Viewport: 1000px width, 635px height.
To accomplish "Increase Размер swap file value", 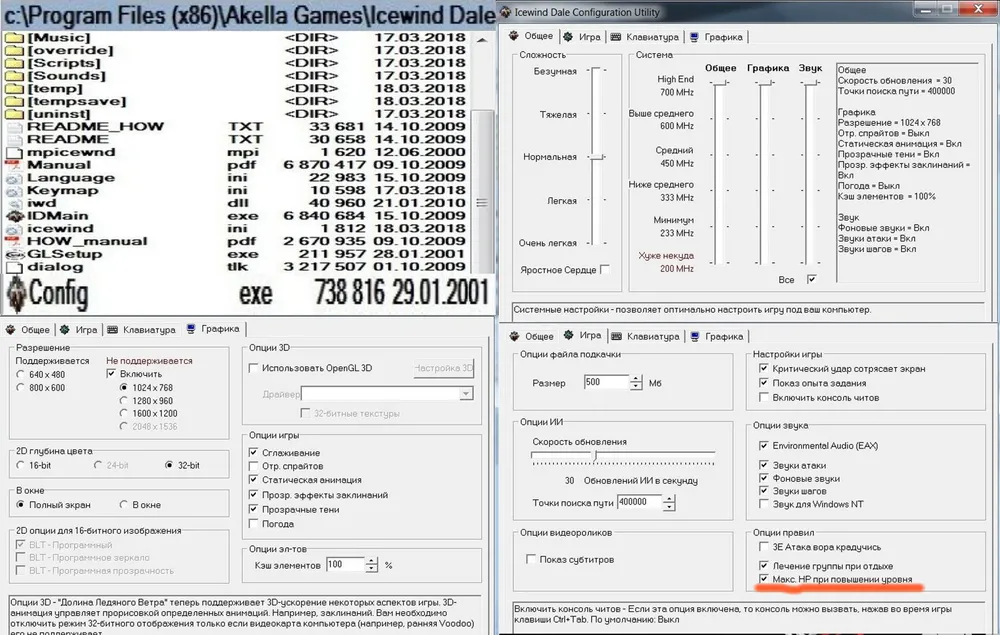I will tap(636, 379).
